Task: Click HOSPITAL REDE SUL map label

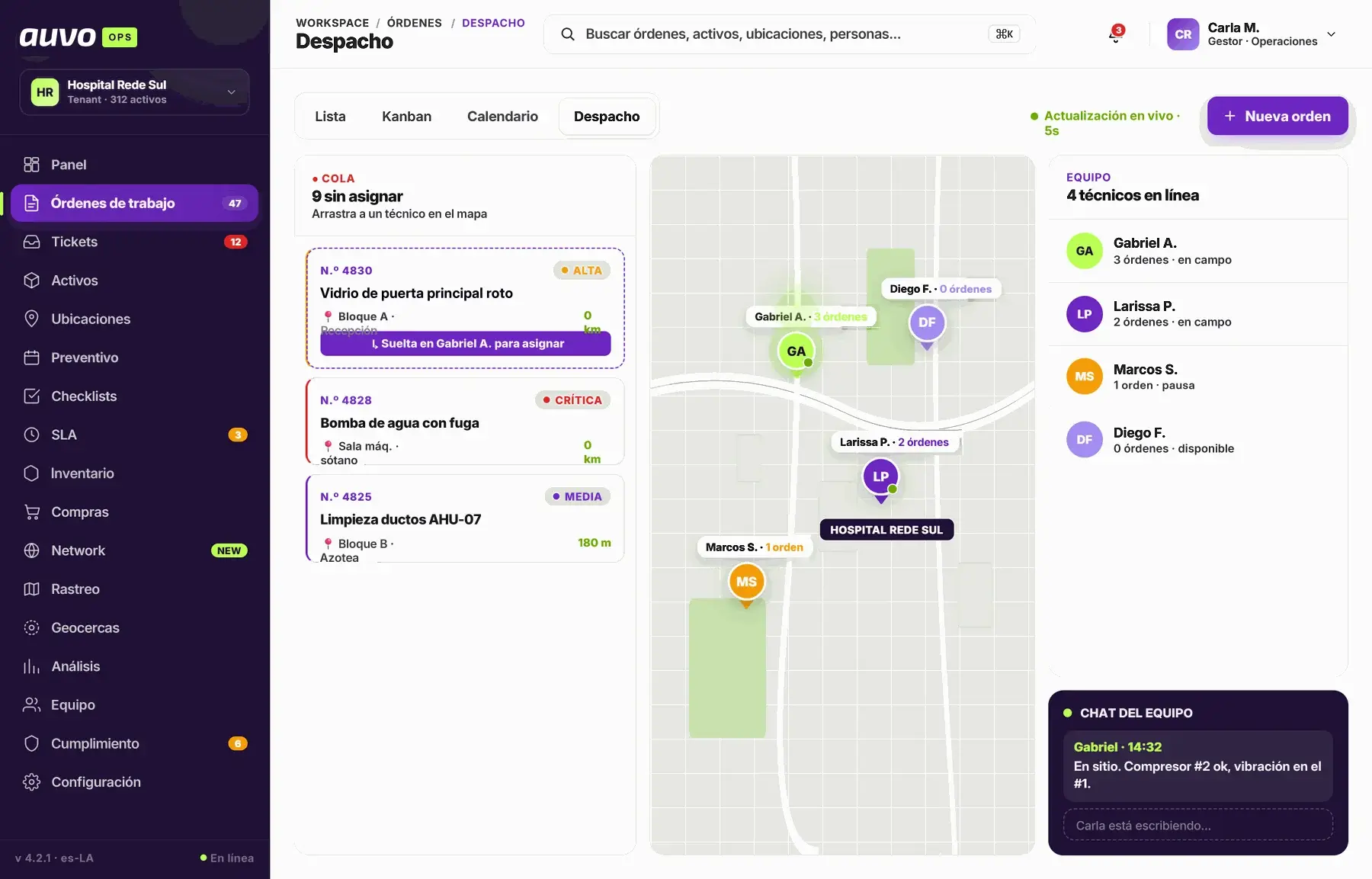Action: (886, 530)
